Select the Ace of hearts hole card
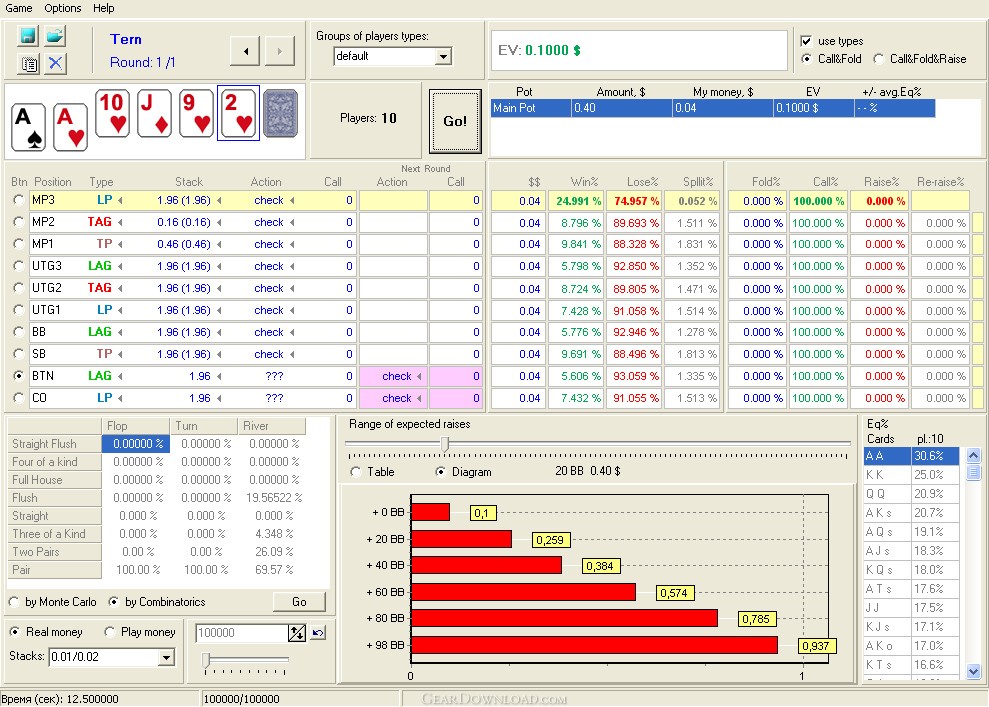 (x=71, y=127)
